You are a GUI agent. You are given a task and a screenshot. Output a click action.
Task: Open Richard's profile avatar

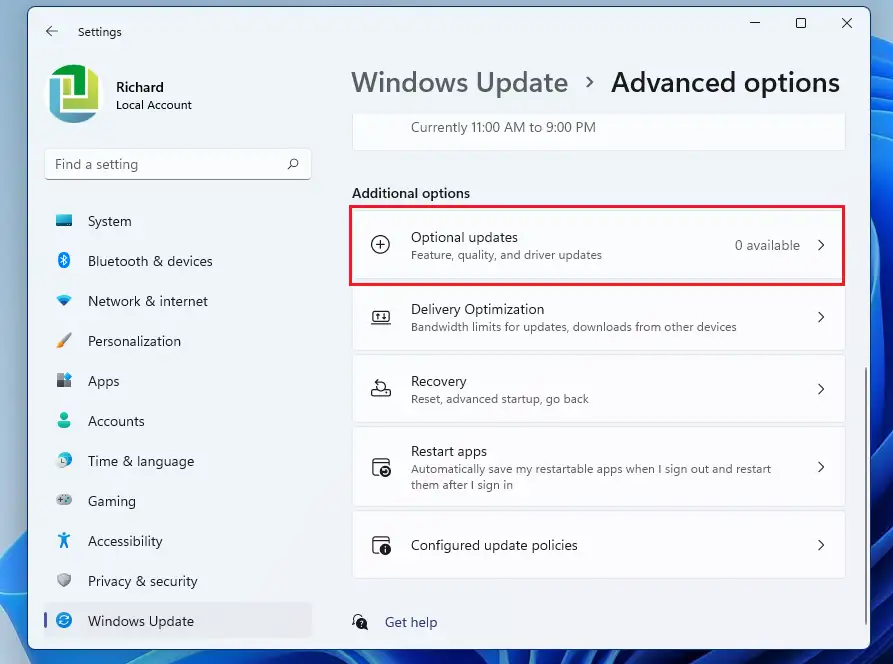pos(75,93)
